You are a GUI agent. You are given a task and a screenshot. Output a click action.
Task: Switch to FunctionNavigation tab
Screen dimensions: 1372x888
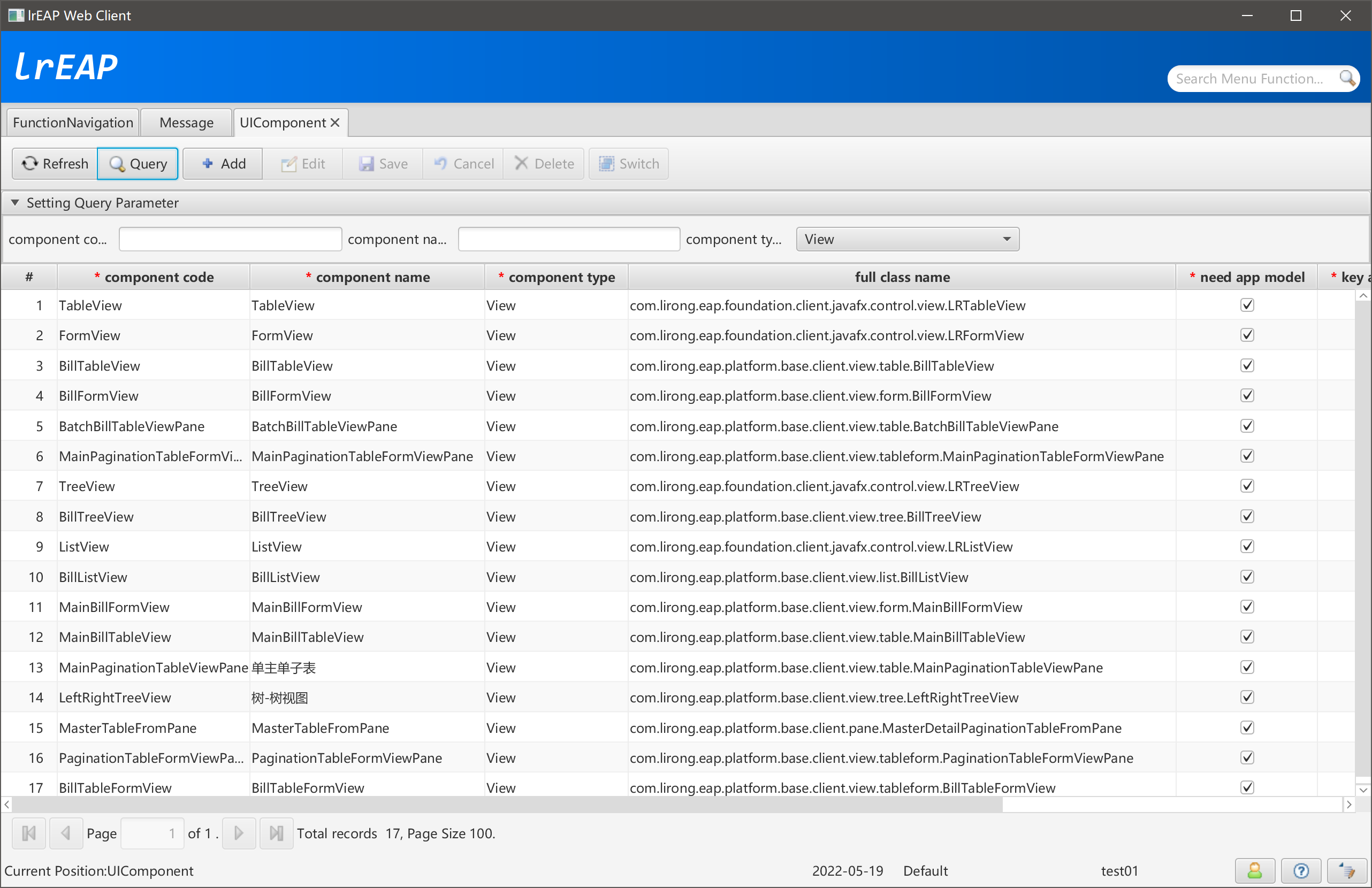coord(73,123)
